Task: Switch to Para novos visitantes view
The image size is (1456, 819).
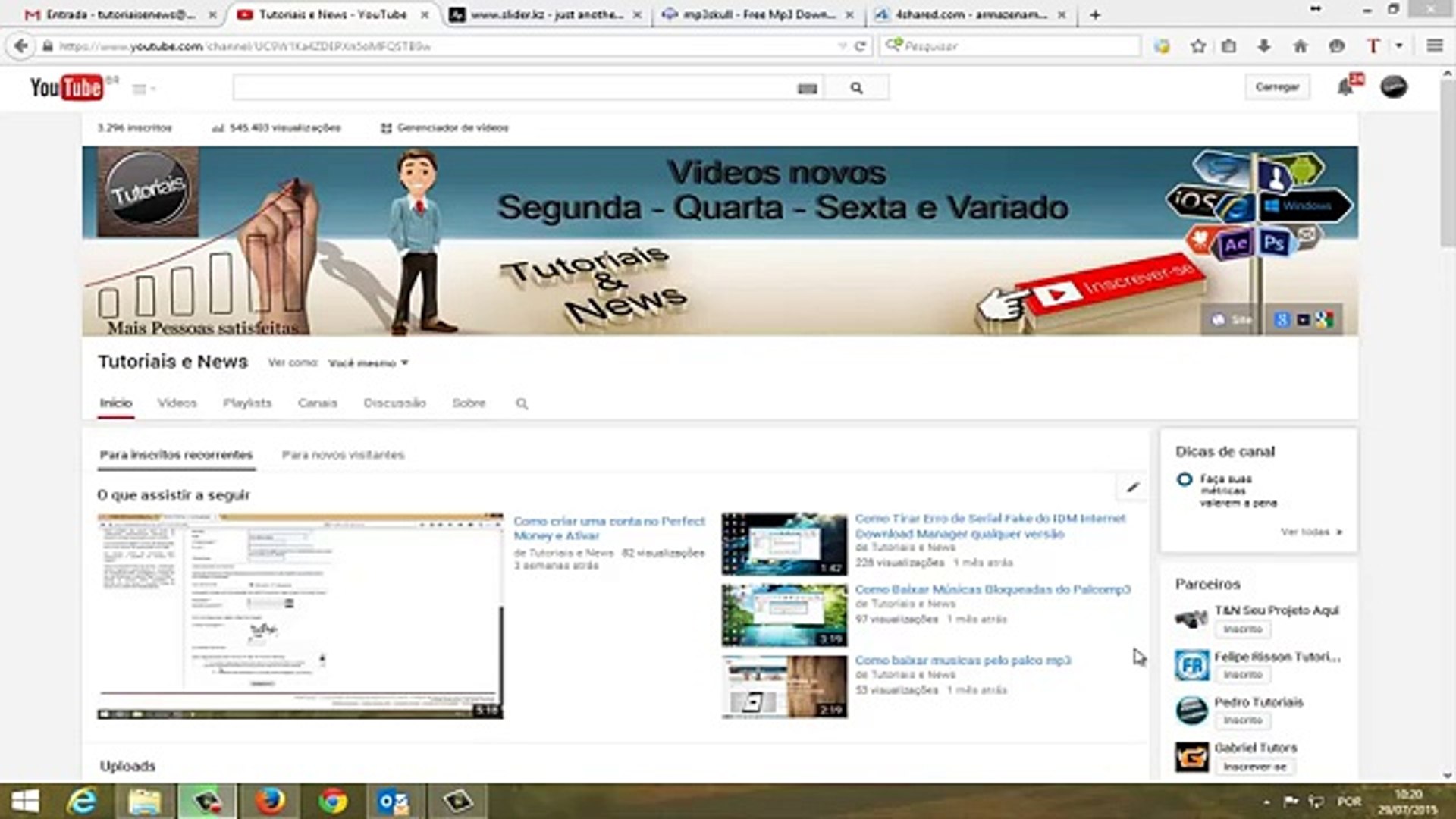Action: click(x=343, y=454)
